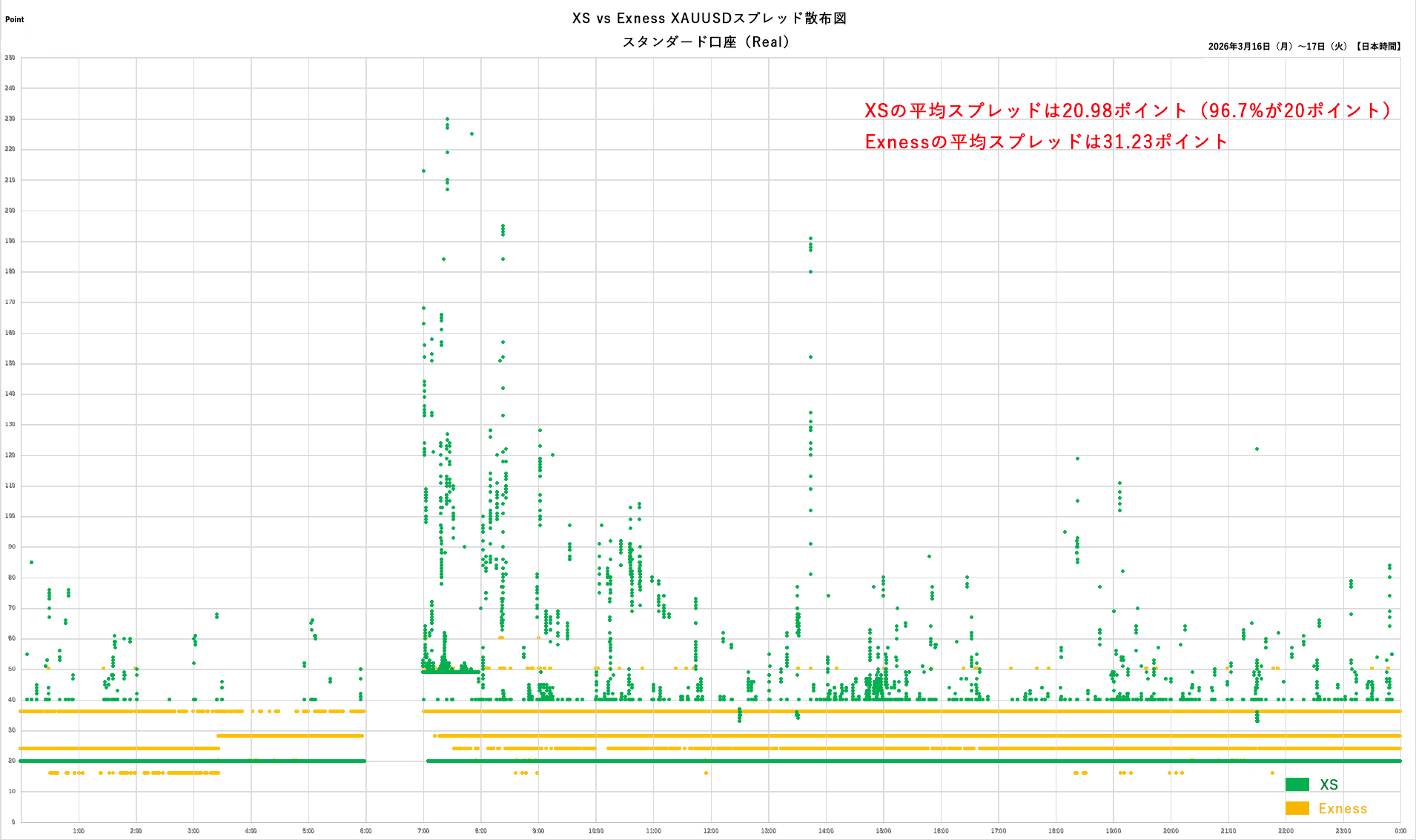This screenshot has height=840, width=1416.
Task: Click the "30" value on the vertical axis
Action: pos(12,730)
